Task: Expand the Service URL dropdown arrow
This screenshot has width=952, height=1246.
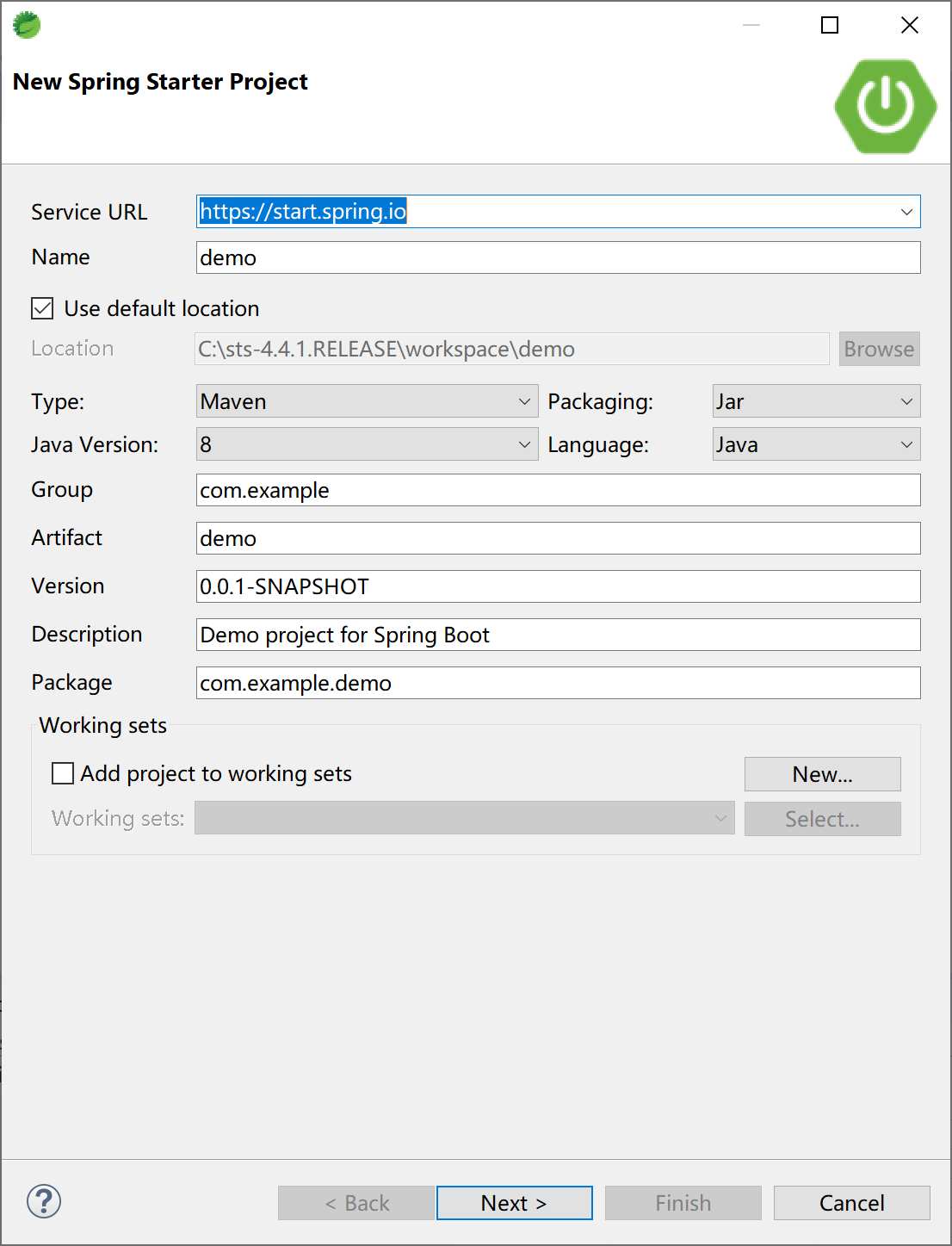Action: pyautogui.click(x=906, y=212)
